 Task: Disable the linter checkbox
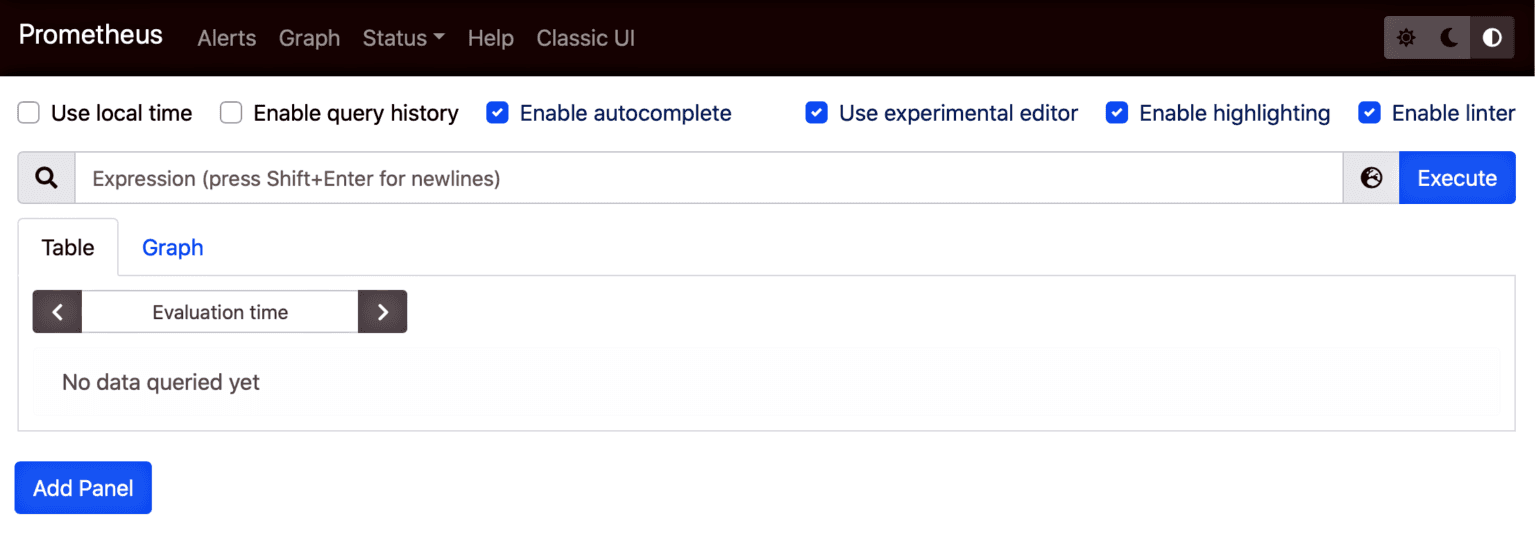(1369, 113)
